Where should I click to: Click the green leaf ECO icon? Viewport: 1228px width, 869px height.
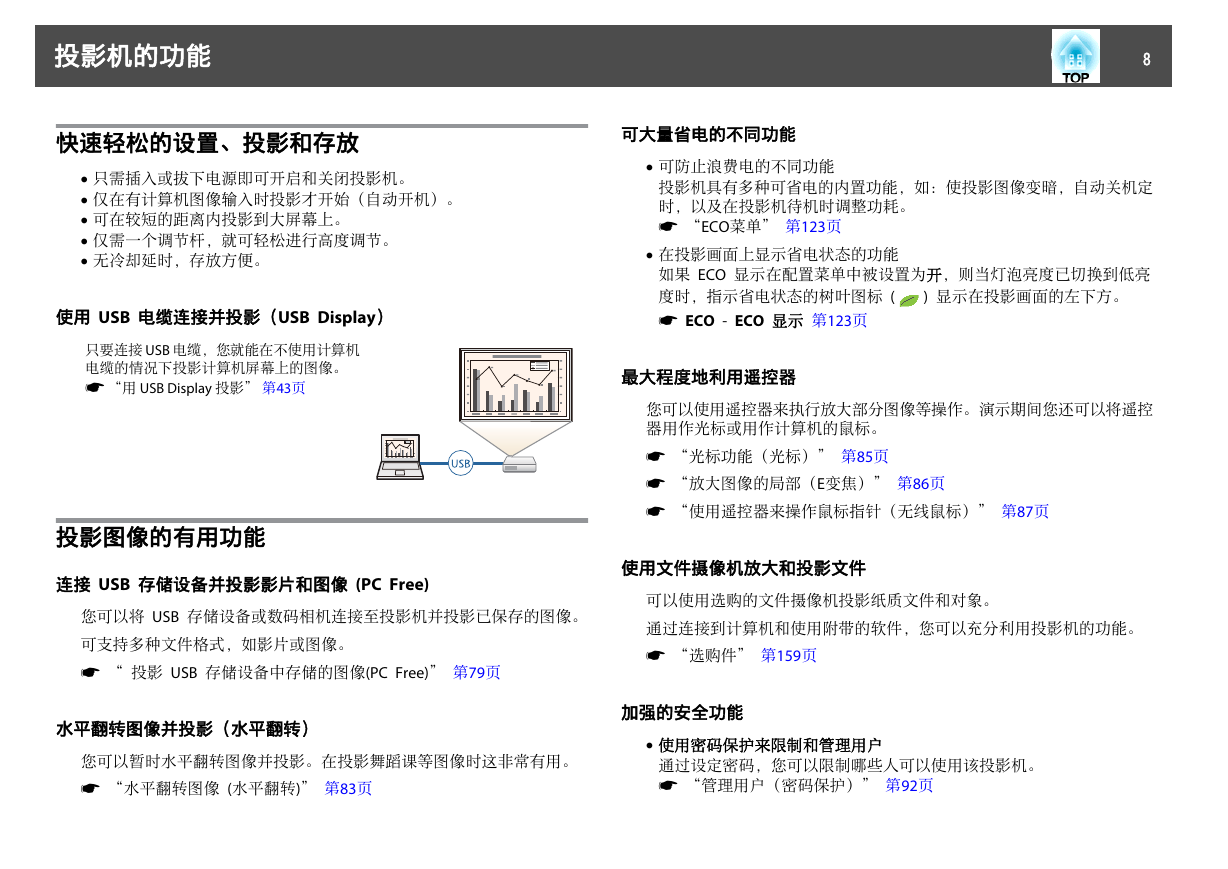click(909, 299)
